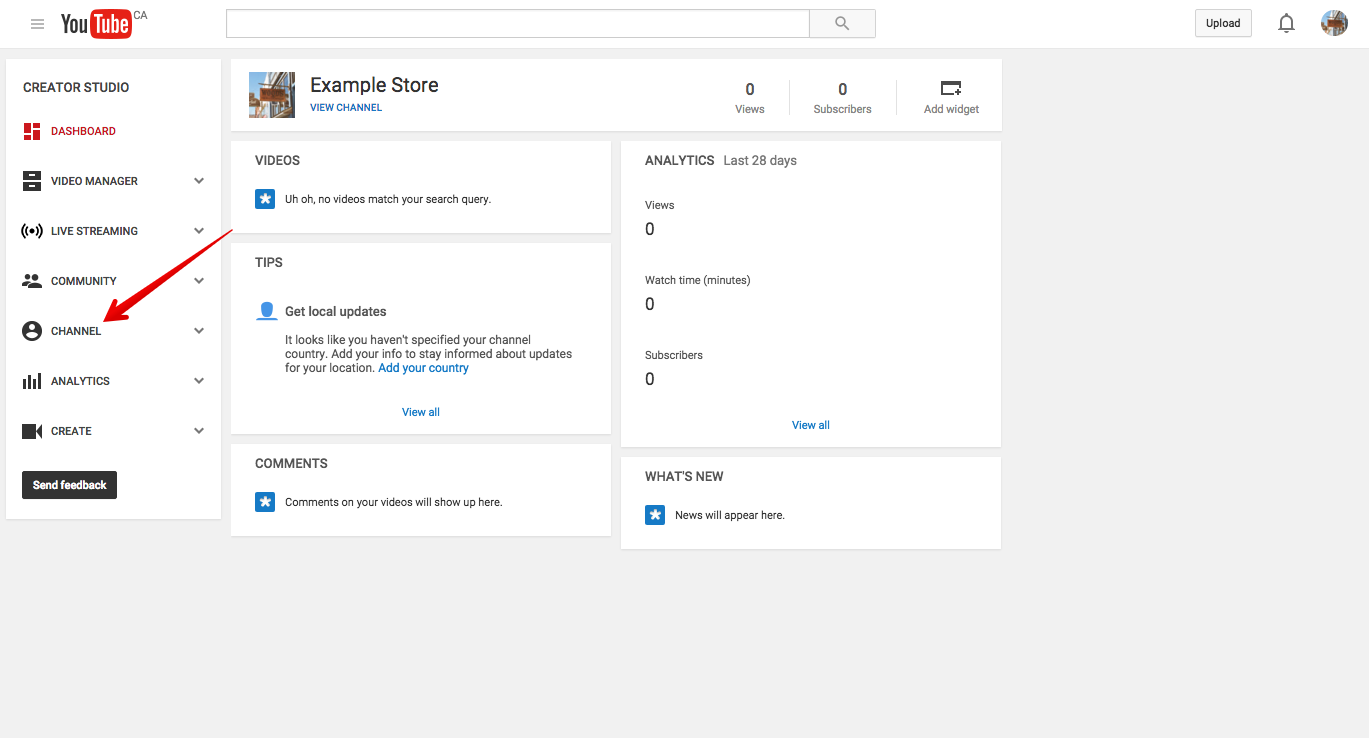
Task: Select Video Manager in the sidebar
Action: [x=94, y=181]
